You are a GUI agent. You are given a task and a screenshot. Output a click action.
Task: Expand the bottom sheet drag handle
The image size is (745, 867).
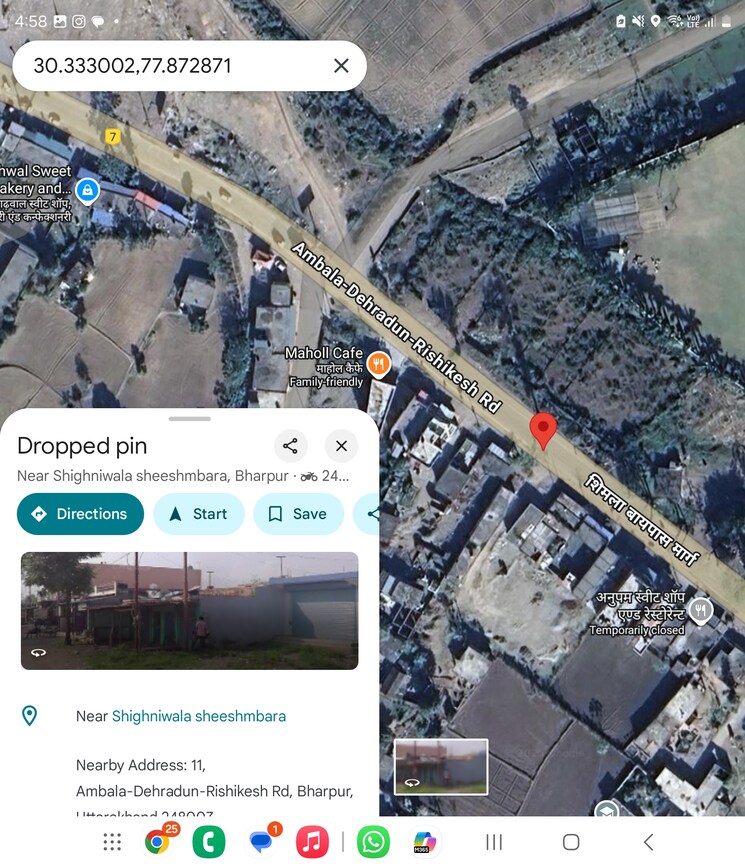190,419
